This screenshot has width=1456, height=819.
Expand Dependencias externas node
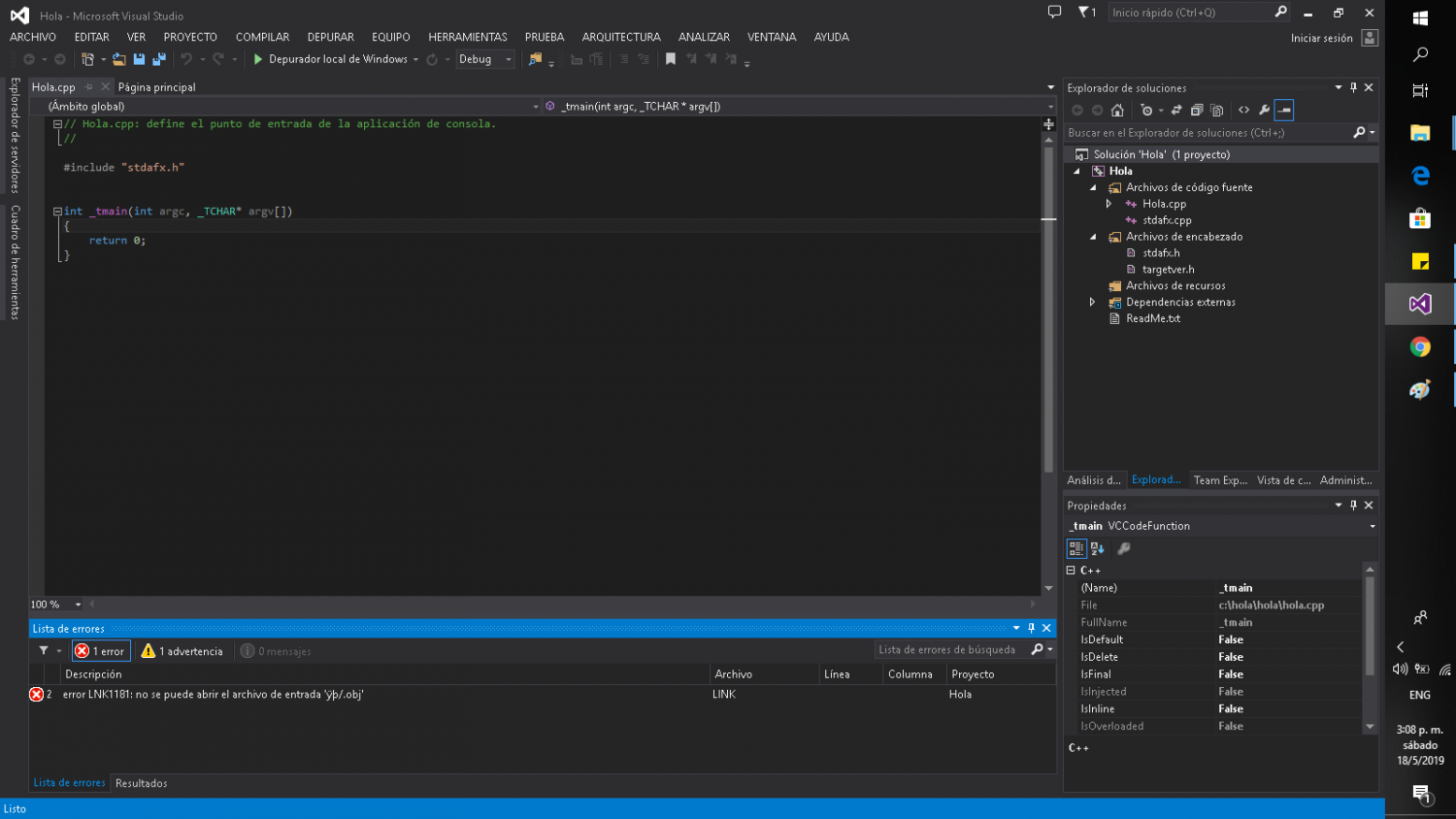(1093, 302)
